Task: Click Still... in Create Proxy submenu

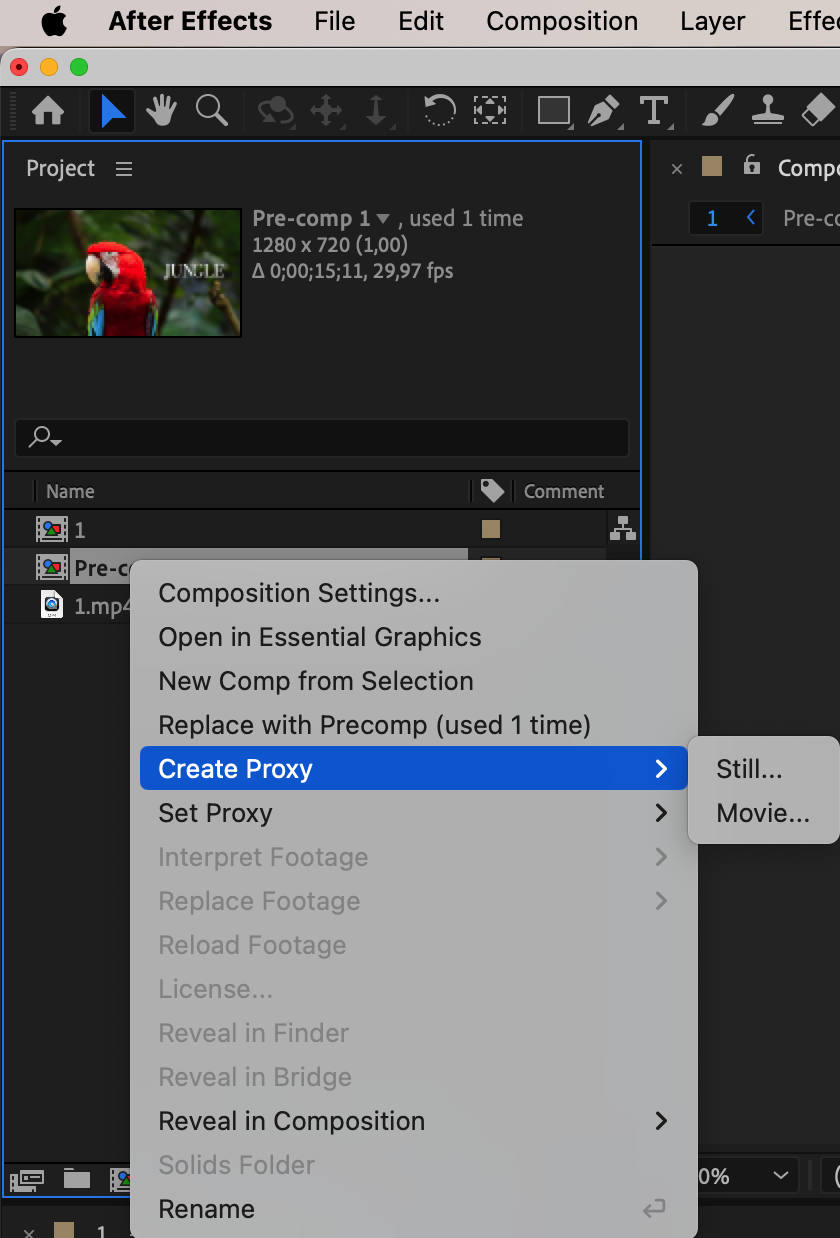Action: point(749,769)
